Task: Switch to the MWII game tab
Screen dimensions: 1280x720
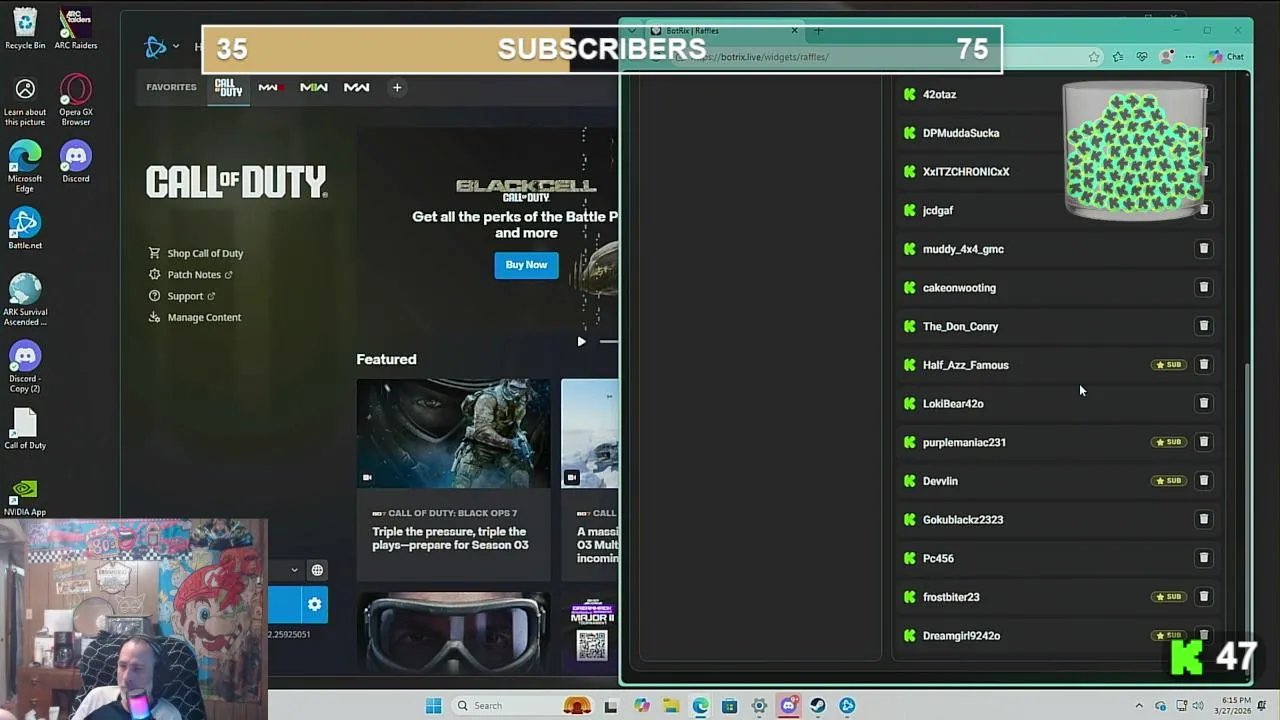Action: tap(314, 88)
